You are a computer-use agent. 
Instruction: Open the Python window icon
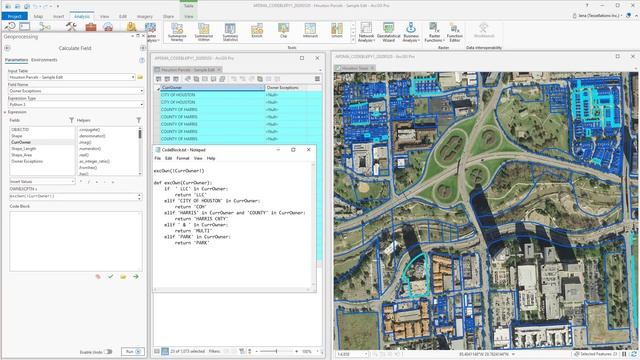[x=25, y=27]
